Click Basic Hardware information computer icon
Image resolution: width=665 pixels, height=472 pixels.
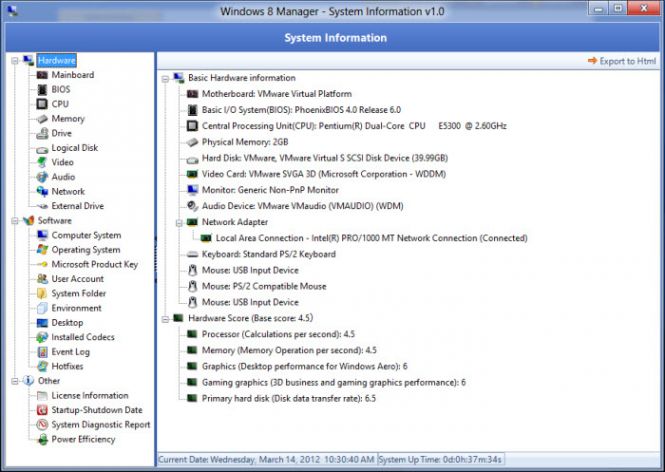point(179,78)
